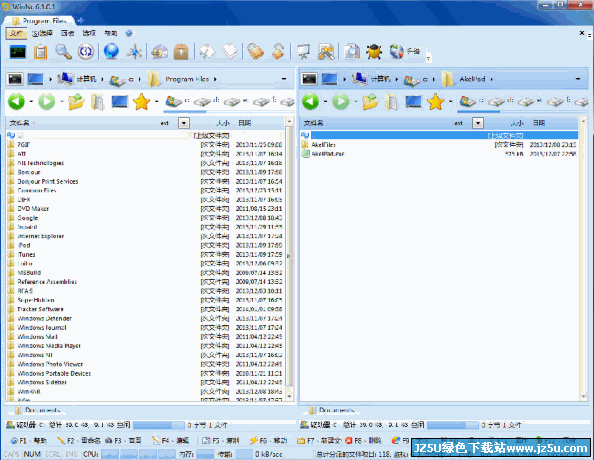
Task: Open the crossed tools settings icon
Action: (x=326, y=52)
